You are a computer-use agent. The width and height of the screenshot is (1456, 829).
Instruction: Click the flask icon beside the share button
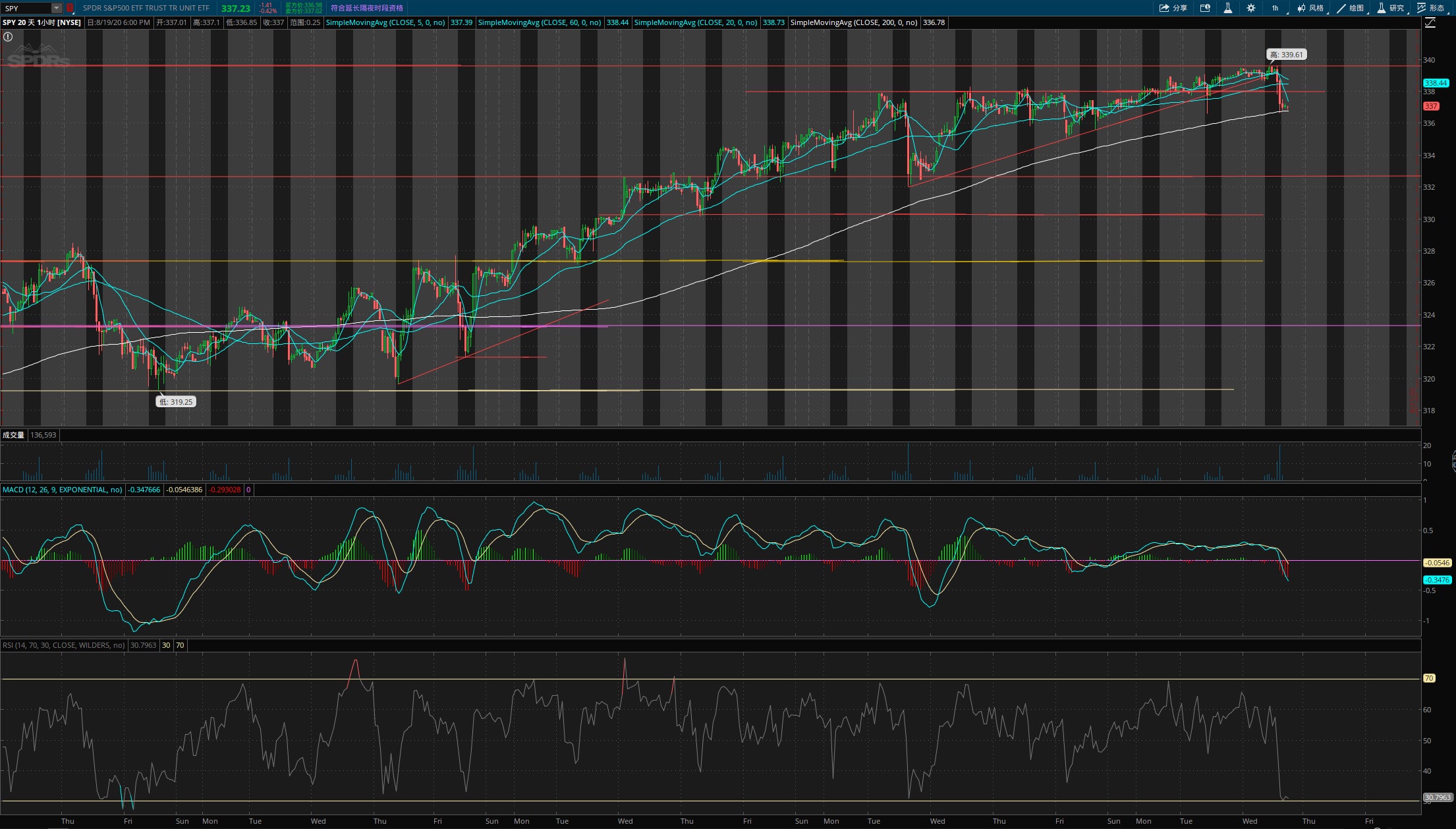pyautogui.click(x=1227, y=8)
